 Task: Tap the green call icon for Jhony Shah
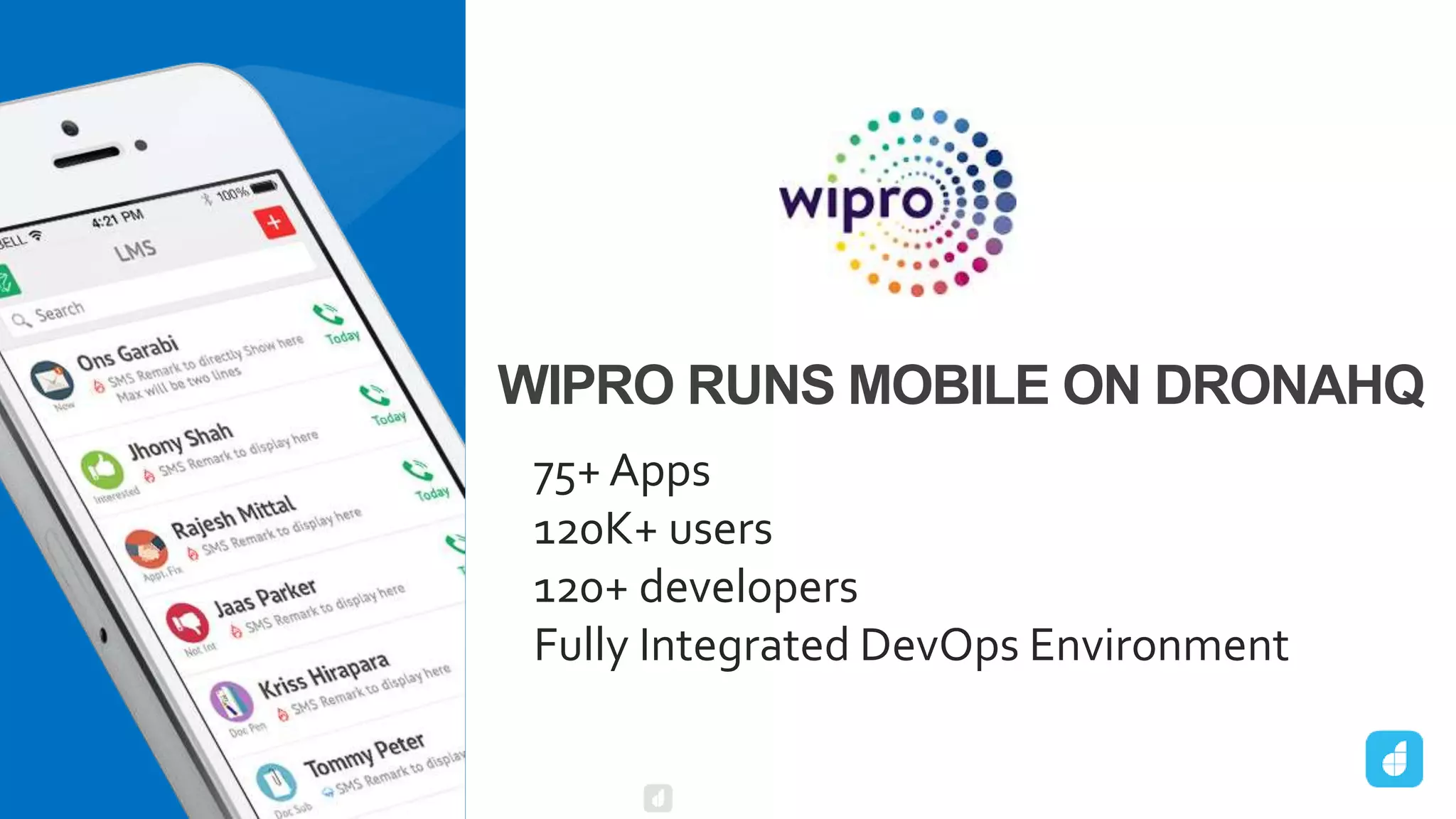[374, 394]
